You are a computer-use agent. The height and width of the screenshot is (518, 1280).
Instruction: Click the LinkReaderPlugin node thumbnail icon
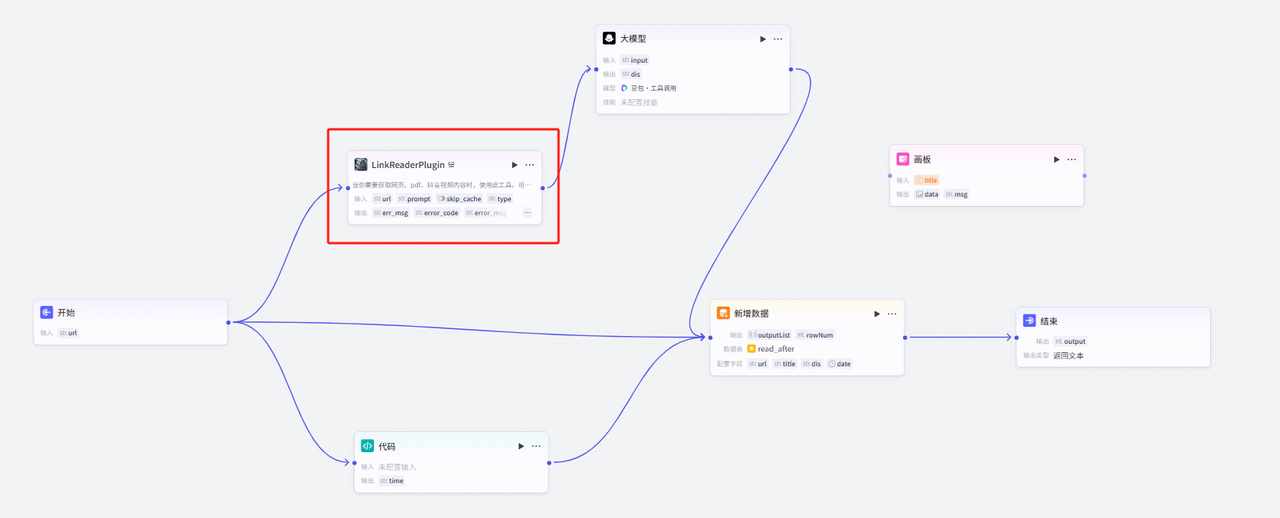pyautogui.click(x=361, y=164)
